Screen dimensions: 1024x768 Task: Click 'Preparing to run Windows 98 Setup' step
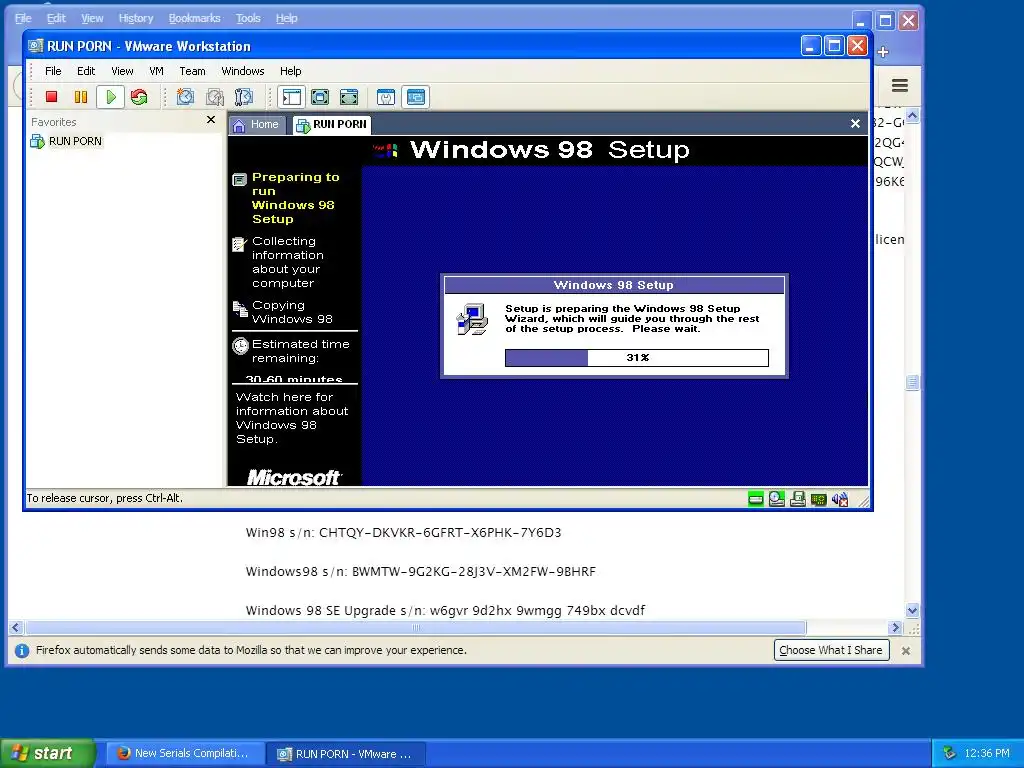pyautogui.click(x=295, y=198)
